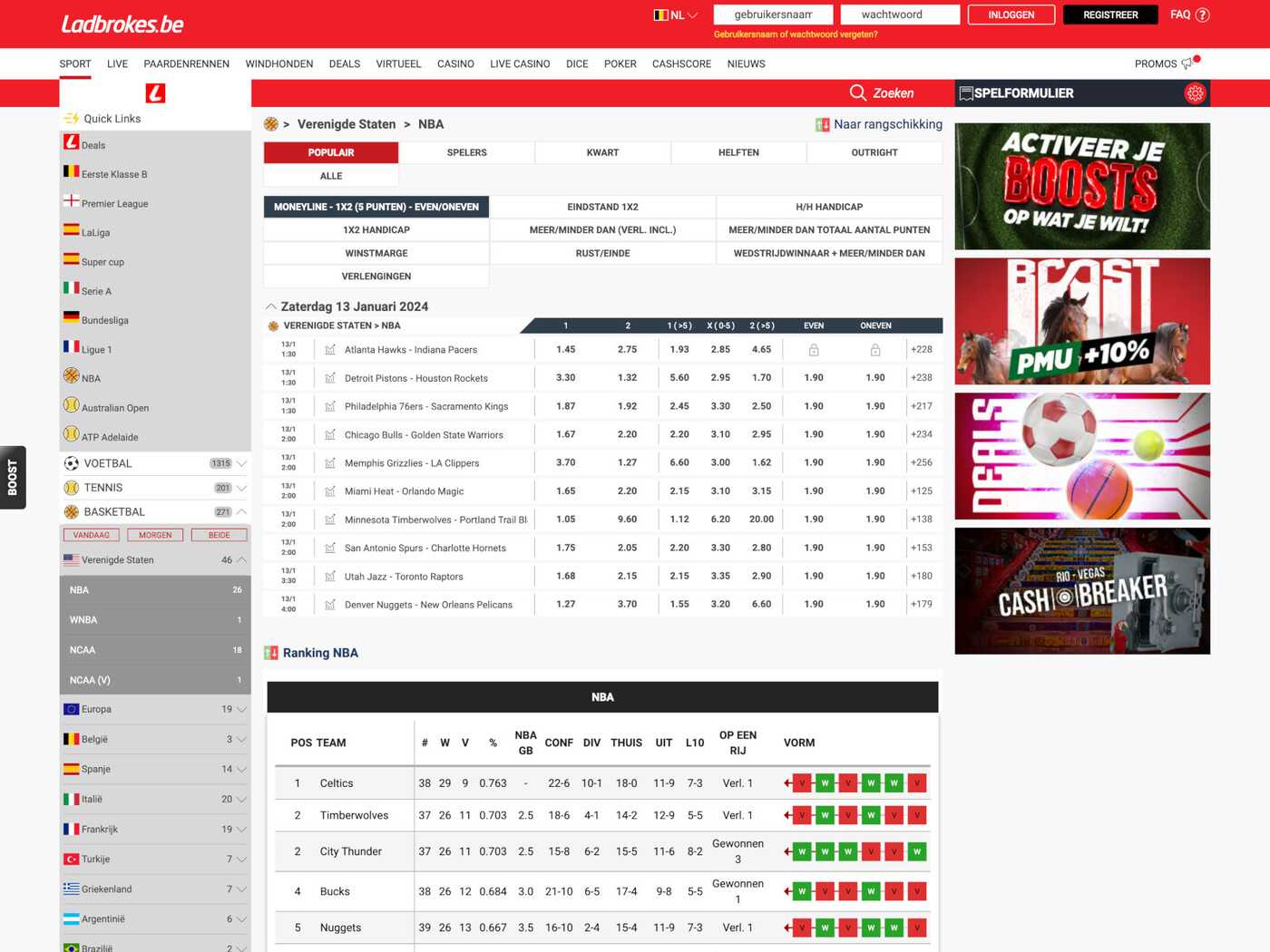Screen dimensions: 1270x952
Task: Click forgotten username or password link
Action: pos(796,34)
